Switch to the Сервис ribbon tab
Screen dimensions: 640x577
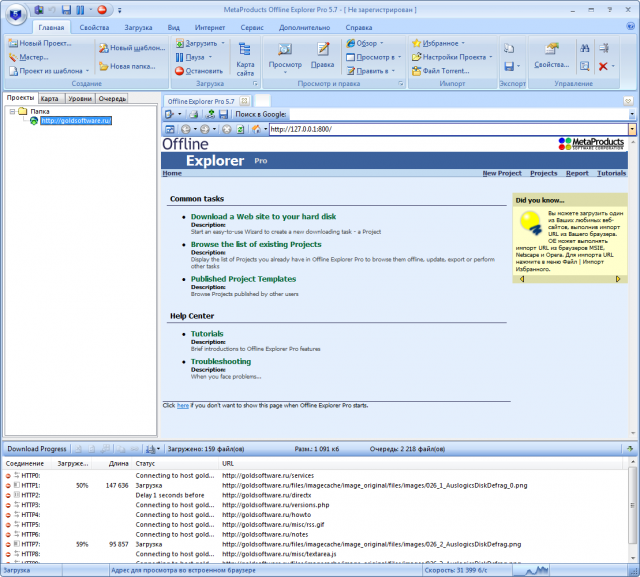point(252,28)
